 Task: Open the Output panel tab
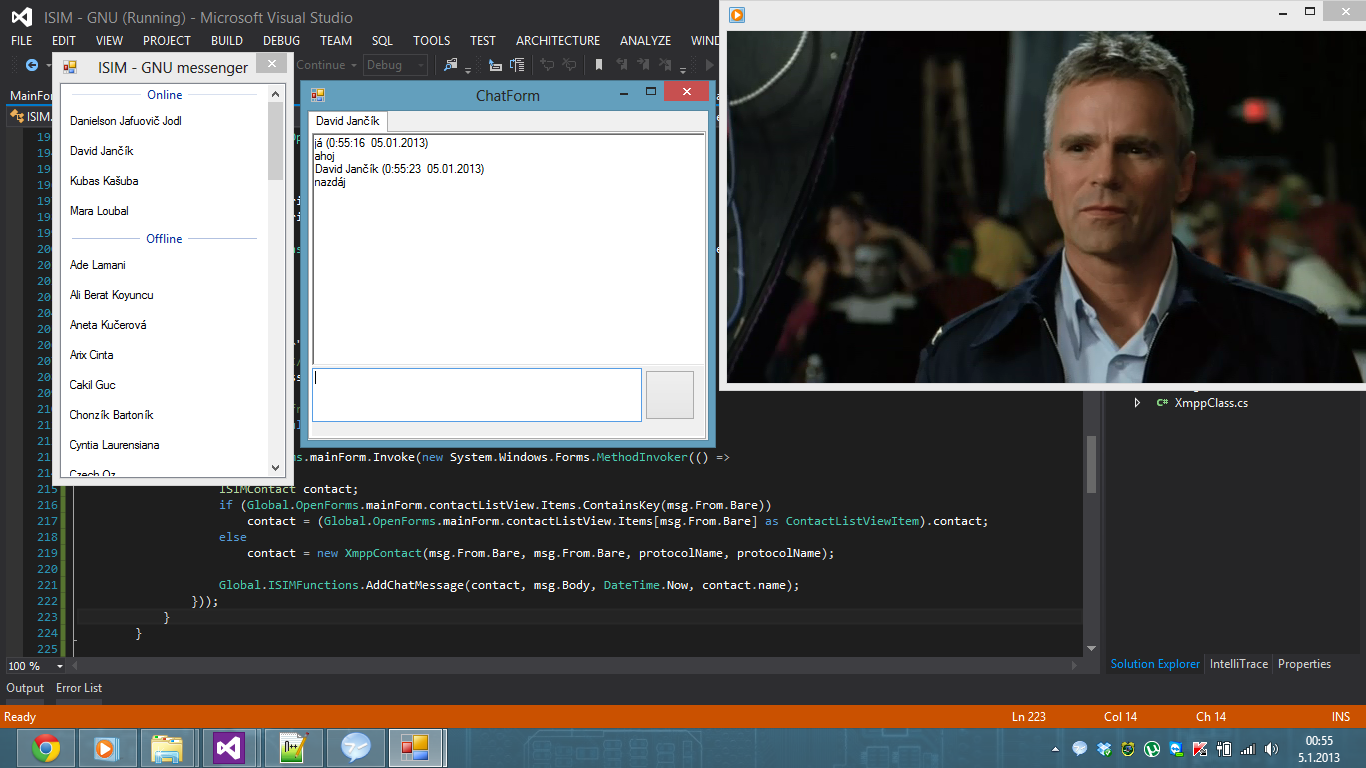[25, 688]
